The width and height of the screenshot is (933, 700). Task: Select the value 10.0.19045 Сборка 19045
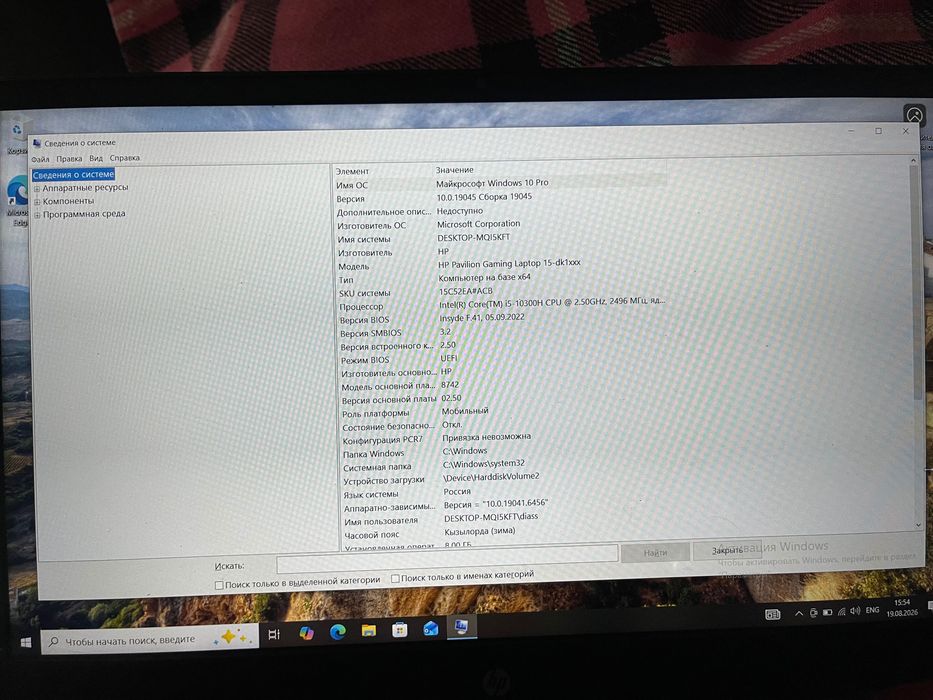click(x=484, y=197)
